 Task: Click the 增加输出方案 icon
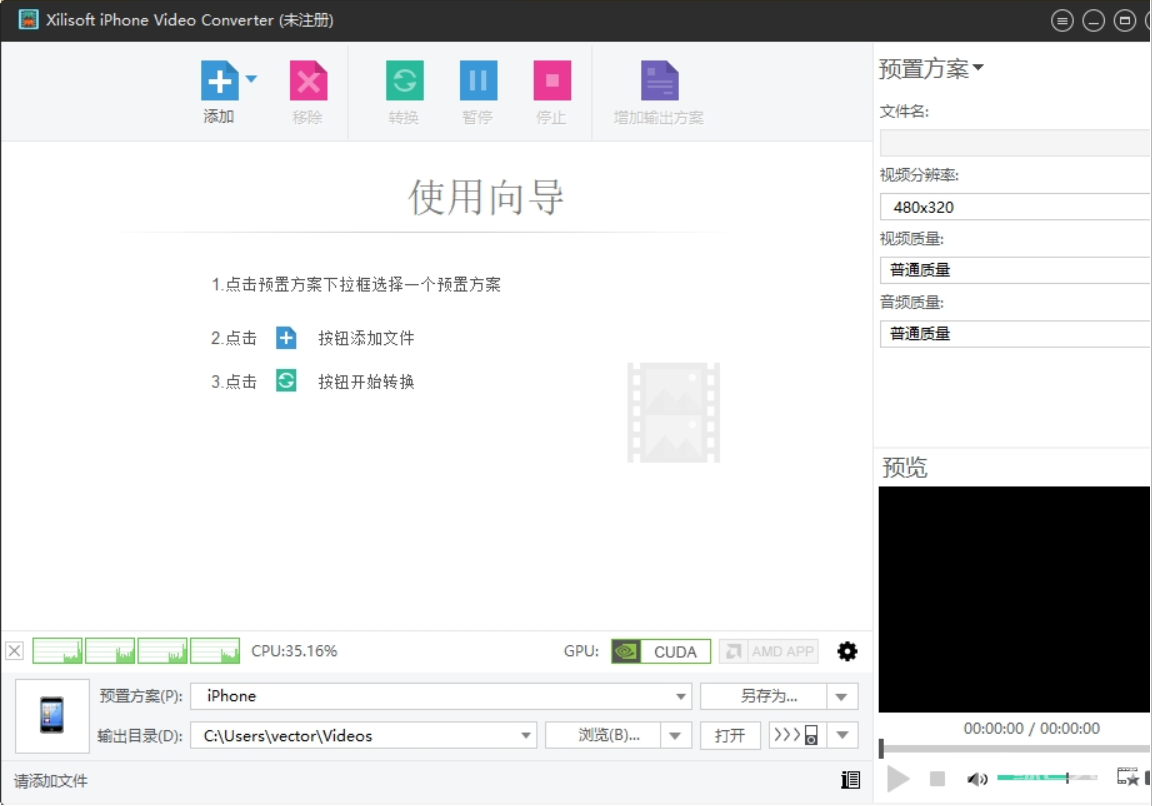(659, 81)
